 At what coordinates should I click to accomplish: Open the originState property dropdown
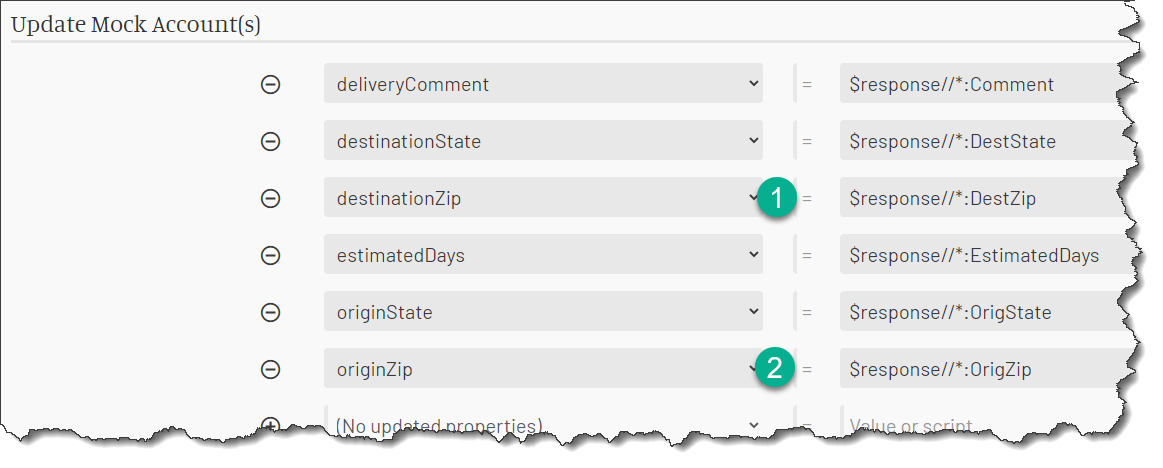(543, 312)
